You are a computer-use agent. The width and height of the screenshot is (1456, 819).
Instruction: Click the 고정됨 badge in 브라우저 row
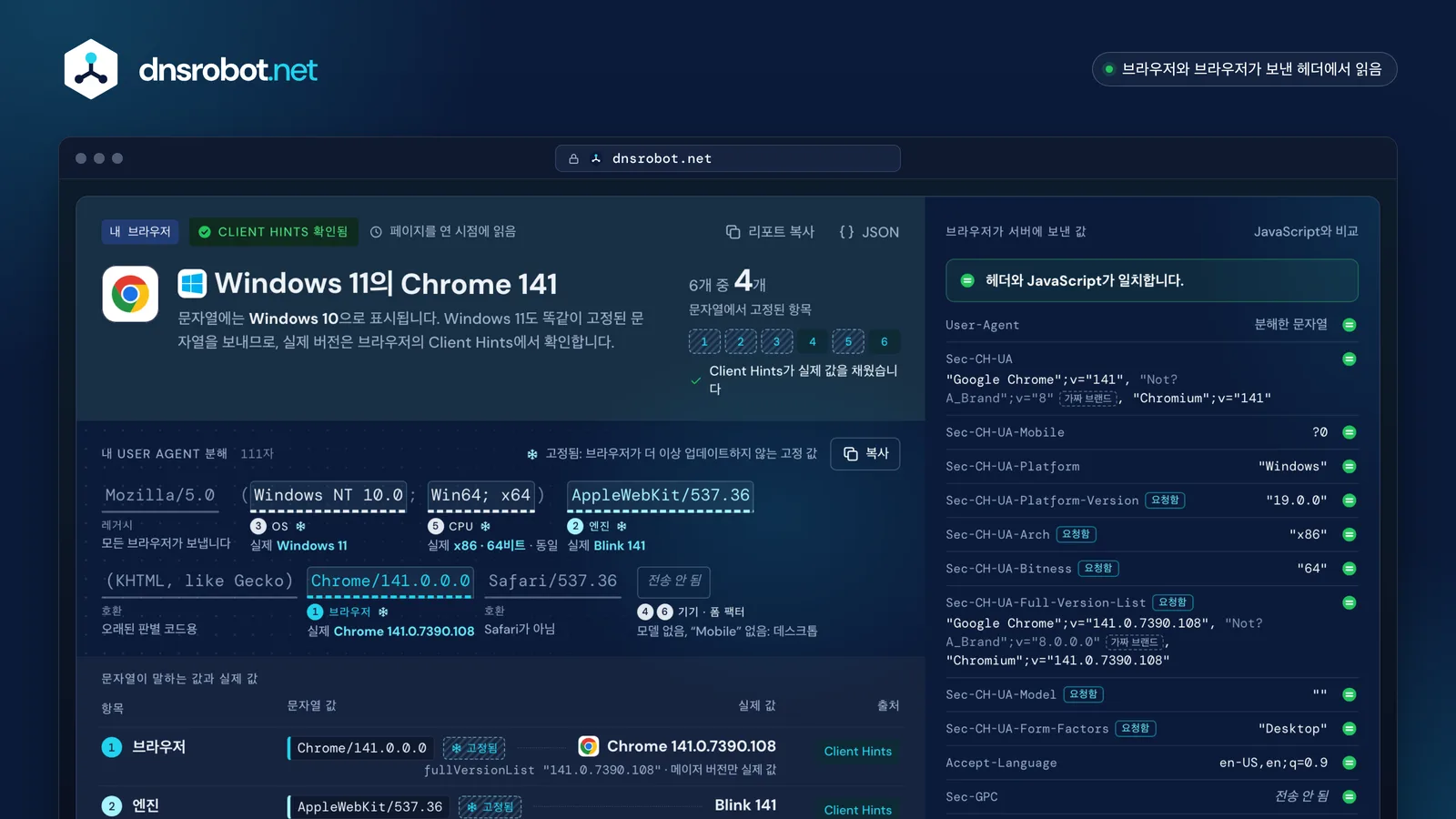474,748
